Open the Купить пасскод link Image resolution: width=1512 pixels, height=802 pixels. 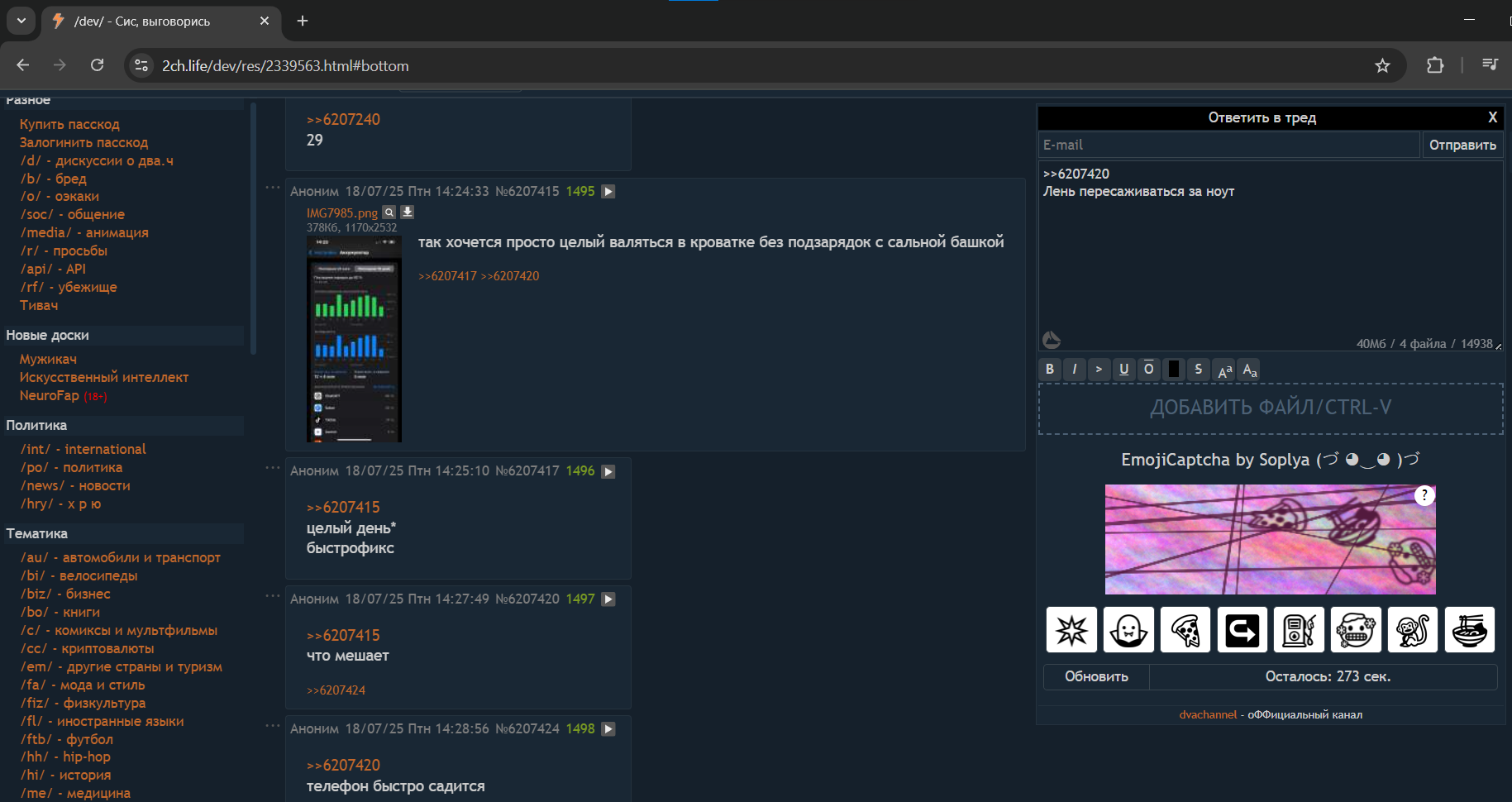(69, 124)
